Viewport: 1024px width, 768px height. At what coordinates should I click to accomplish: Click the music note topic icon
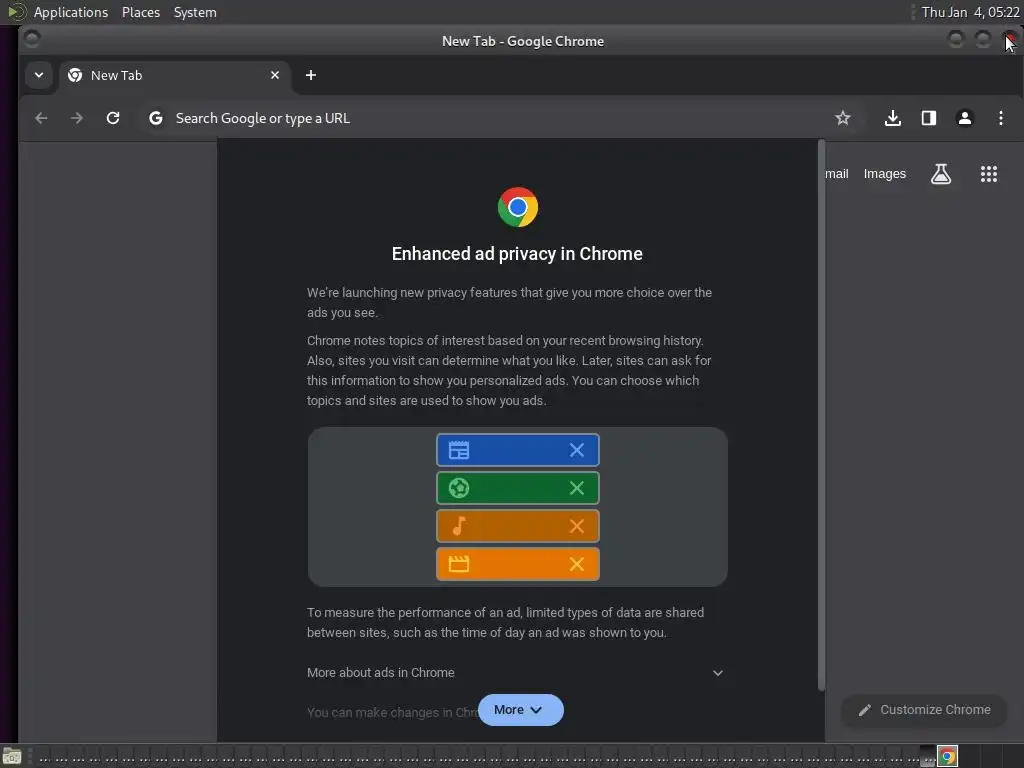pyautogui.click(x=459, y=526)
